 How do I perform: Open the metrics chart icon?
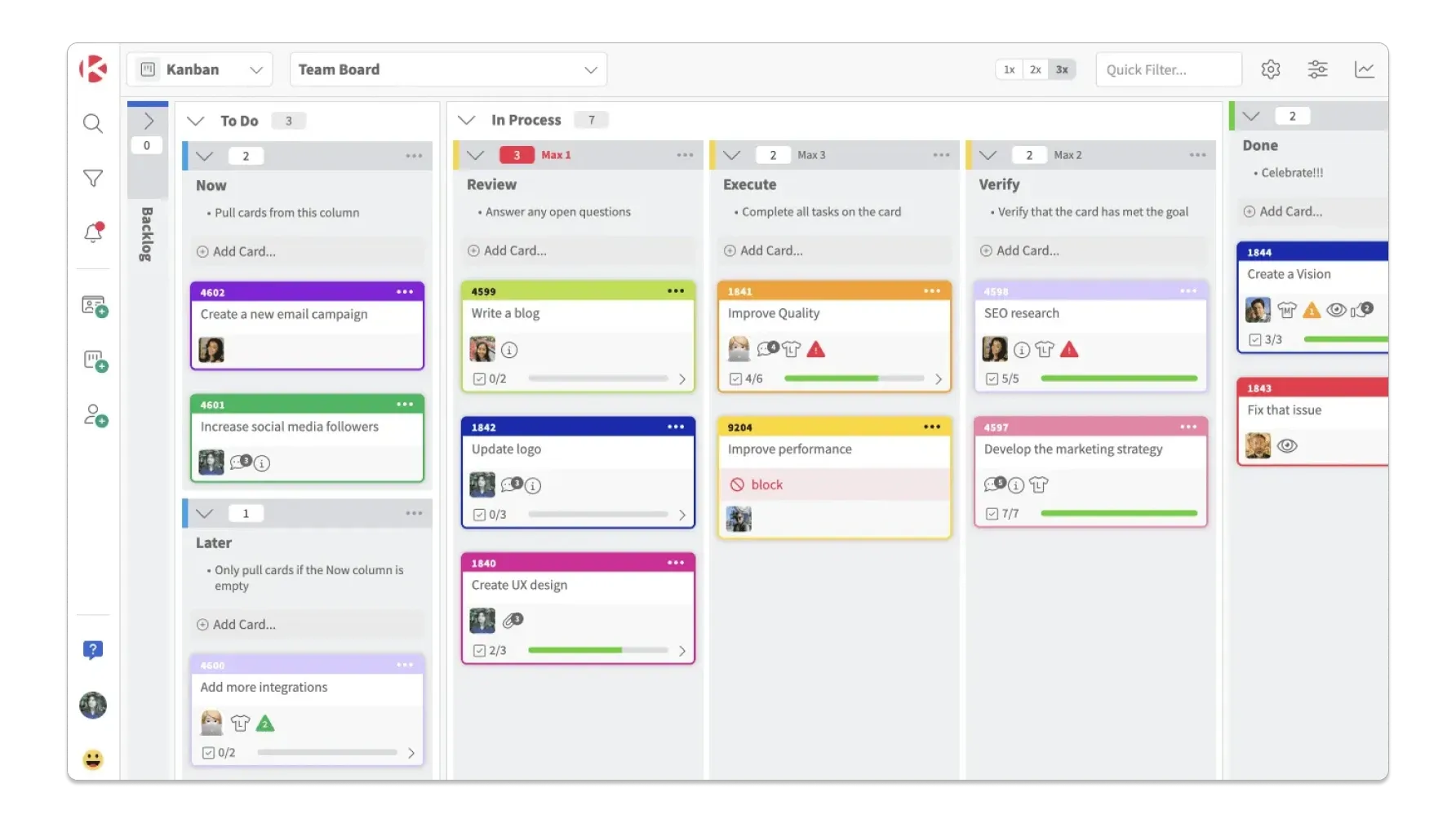coord(1364,69)
